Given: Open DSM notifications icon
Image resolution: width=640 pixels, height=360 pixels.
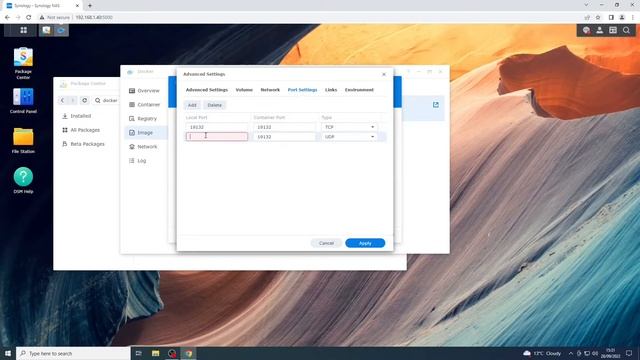Looking at the screenshot, I should click(586, 30).
